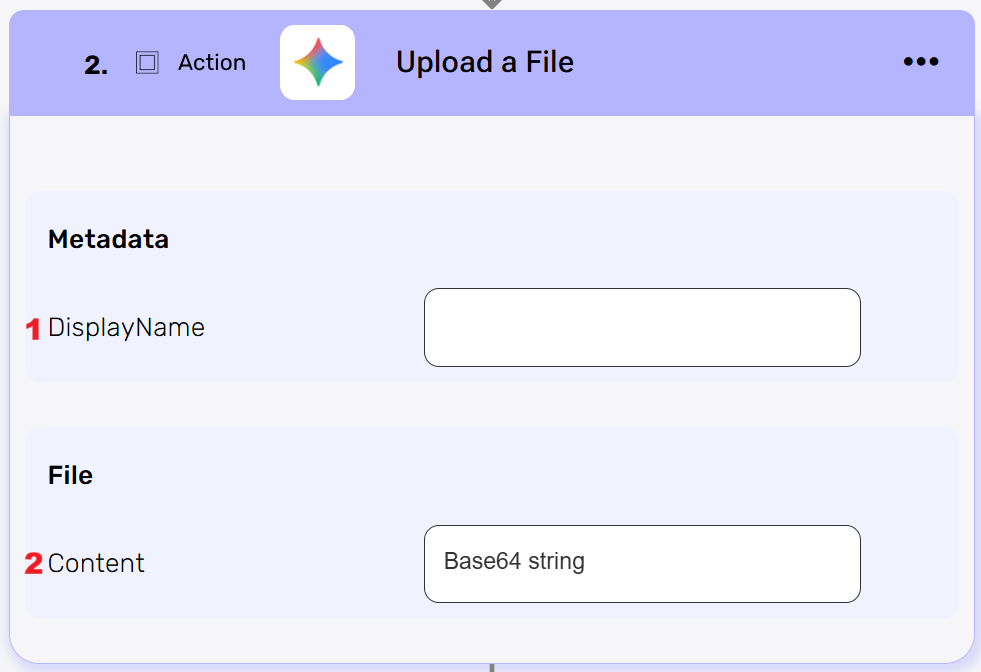Screen dimensions: 981x672
Task: Click the Base64 string placeholder text
Action: 514,562
